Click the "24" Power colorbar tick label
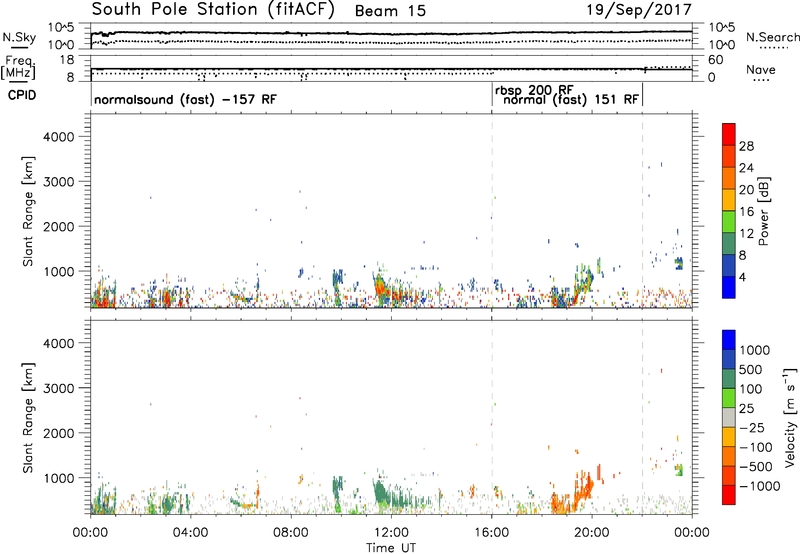800x554 pixels. (x=746, y=168)
